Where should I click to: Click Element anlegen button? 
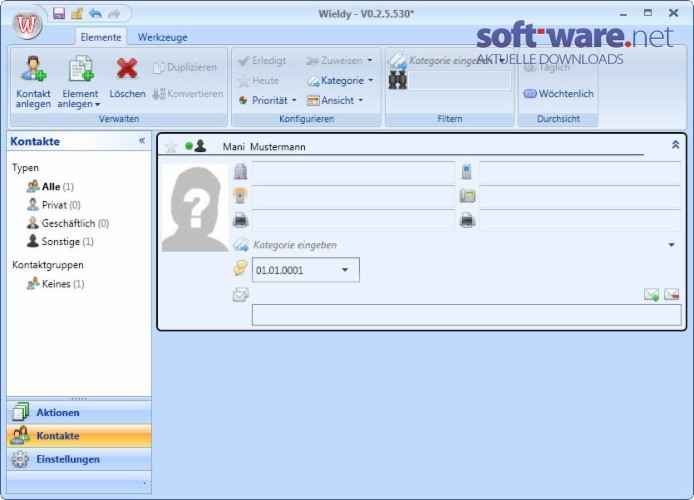(x=80, y=81)
